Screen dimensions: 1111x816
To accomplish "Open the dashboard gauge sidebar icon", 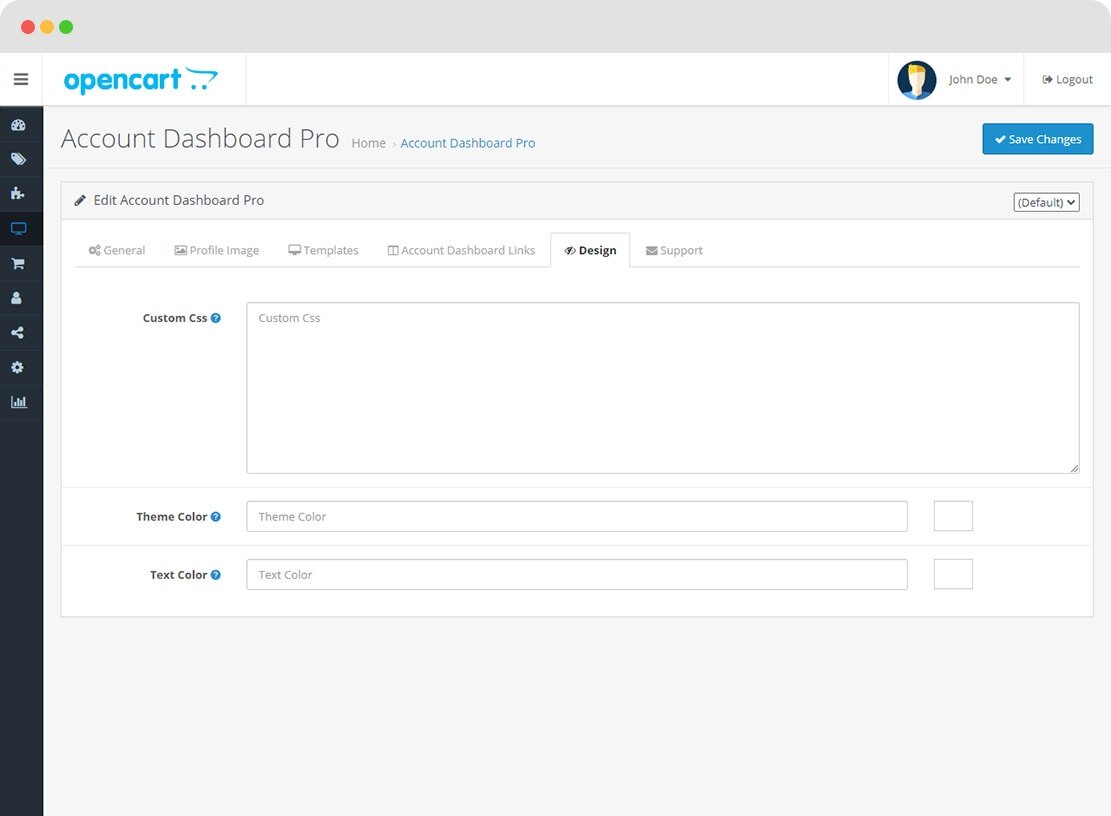I will (x=18, y=125).
